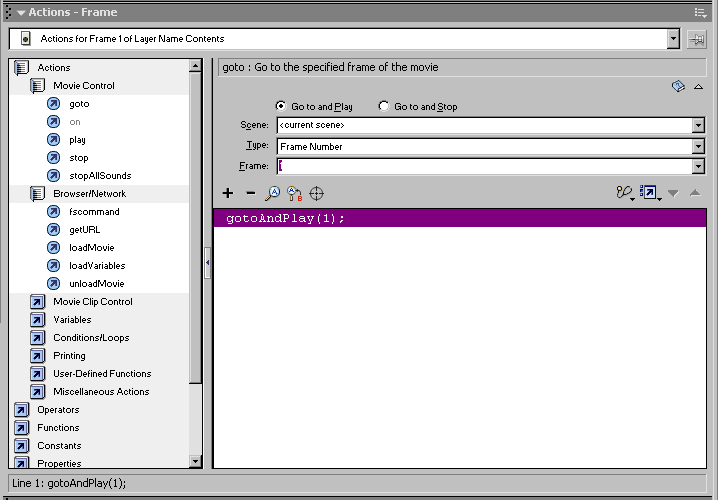Viewport: 718px width, 500px height.
Task: Expand the Constants category
Action: 21,446
